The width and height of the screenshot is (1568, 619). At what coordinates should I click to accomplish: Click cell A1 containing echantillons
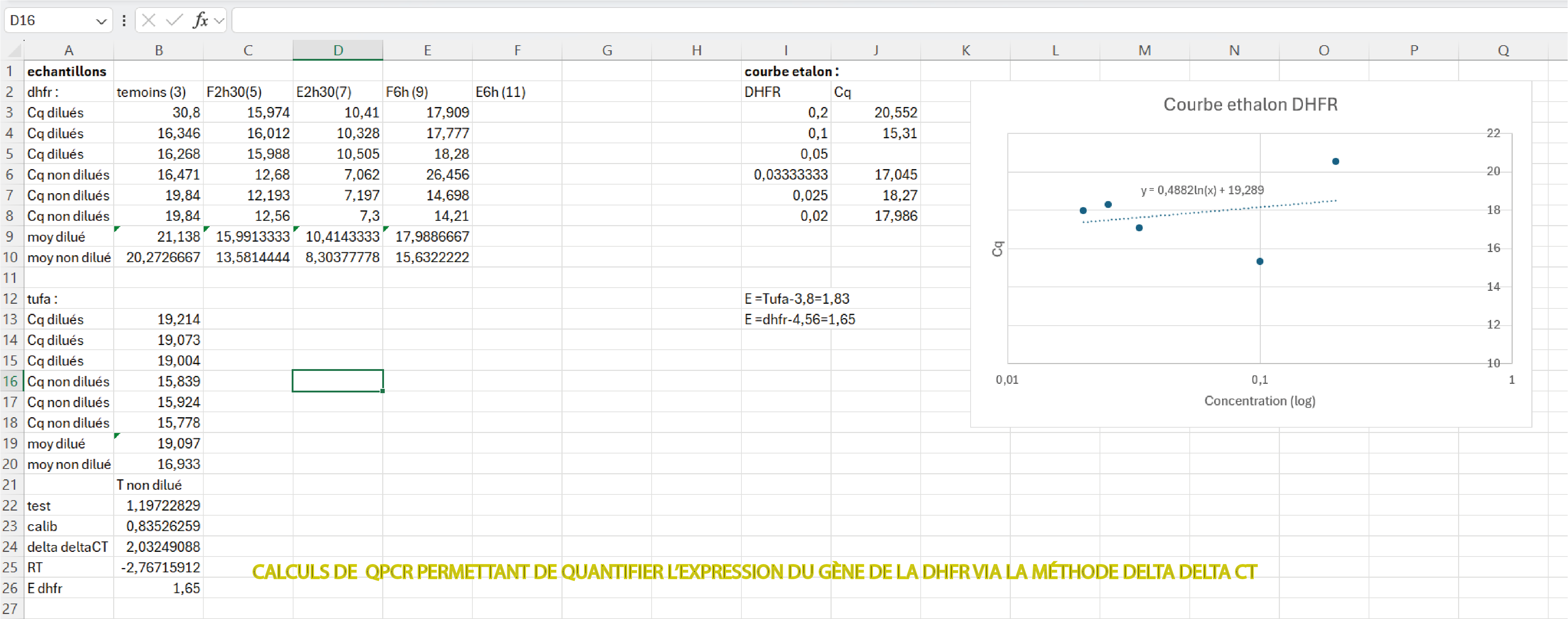(x=68, y=71)
